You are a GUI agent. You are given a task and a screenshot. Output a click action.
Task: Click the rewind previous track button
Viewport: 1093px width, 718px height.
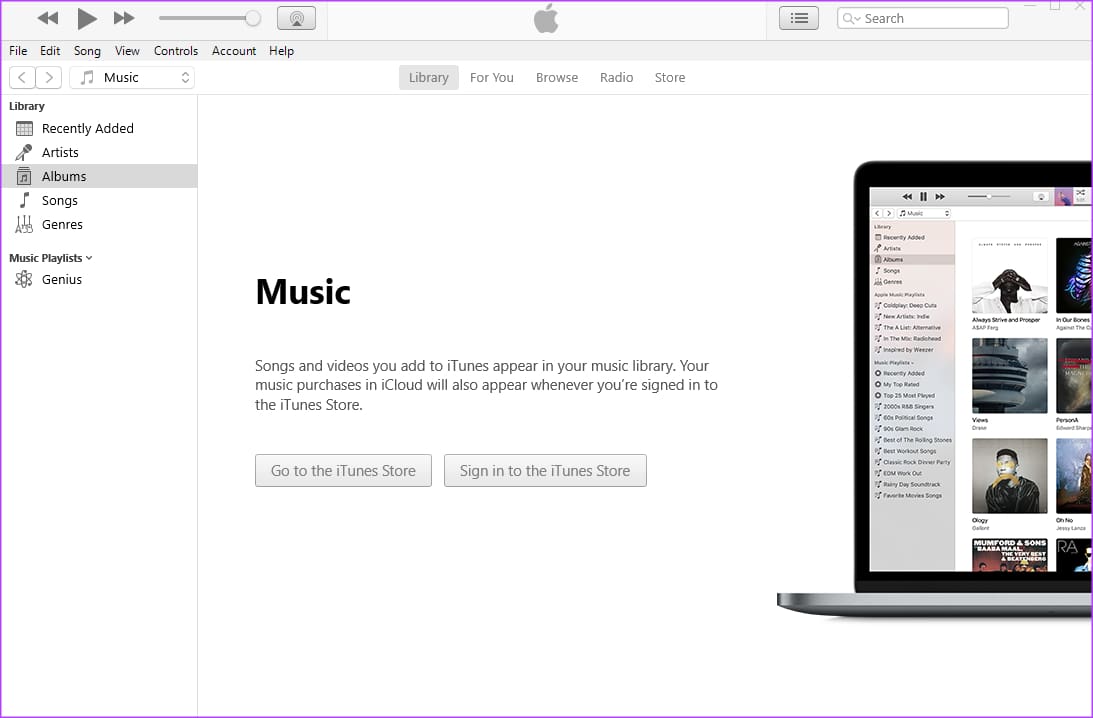47,18
